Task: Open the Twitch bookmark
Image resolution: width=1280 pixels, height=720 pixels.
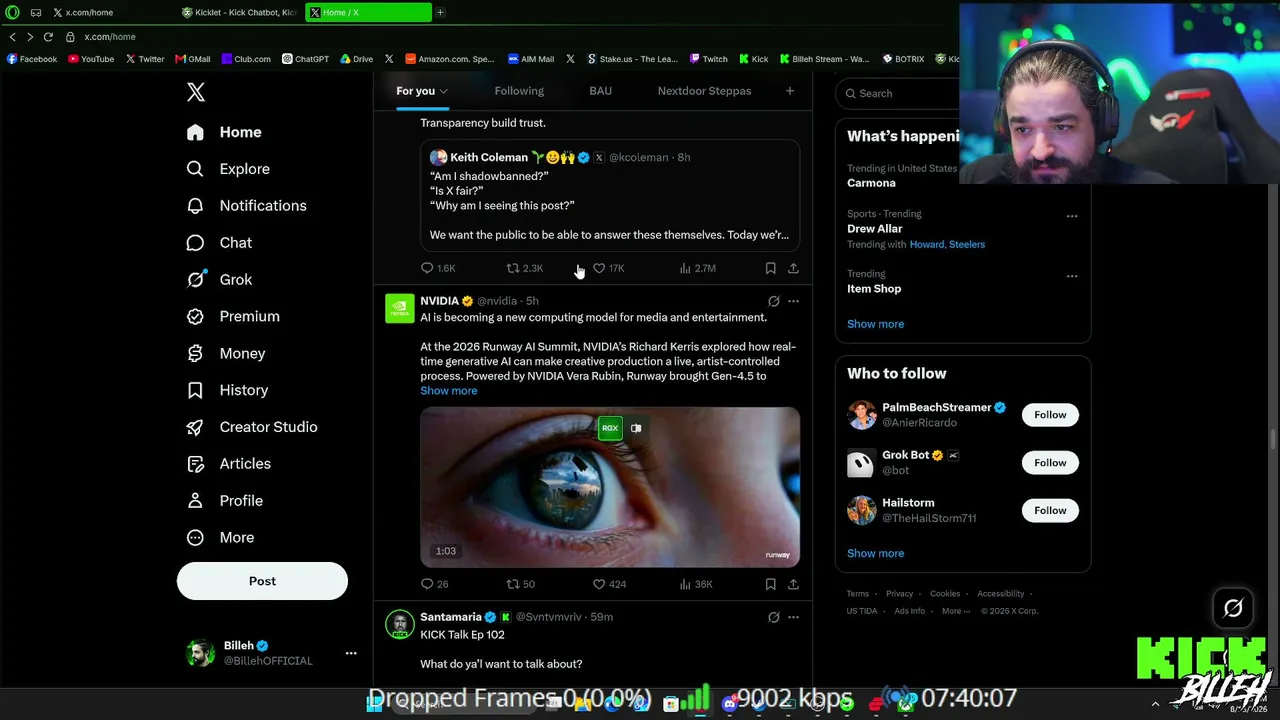Action: coord(709,59)
